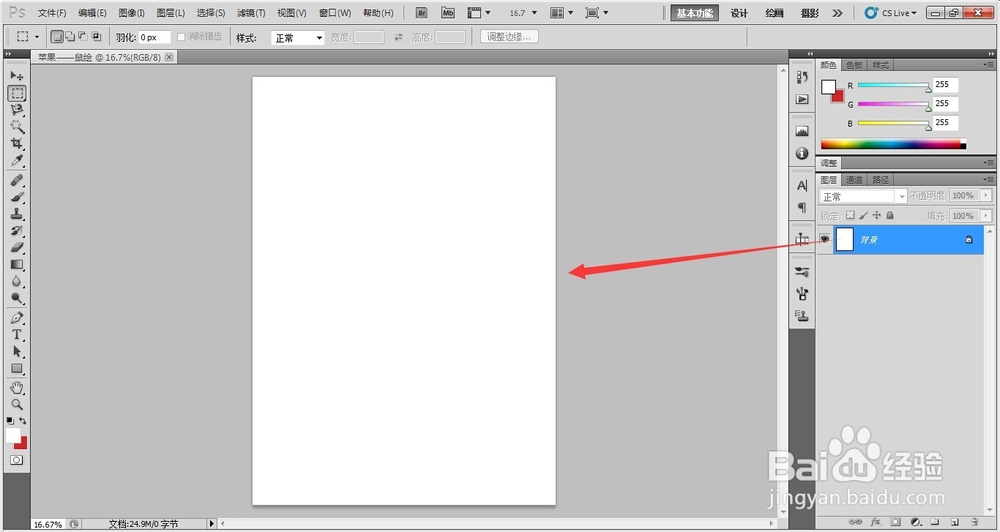Select the Brush tool

(17, 197)
